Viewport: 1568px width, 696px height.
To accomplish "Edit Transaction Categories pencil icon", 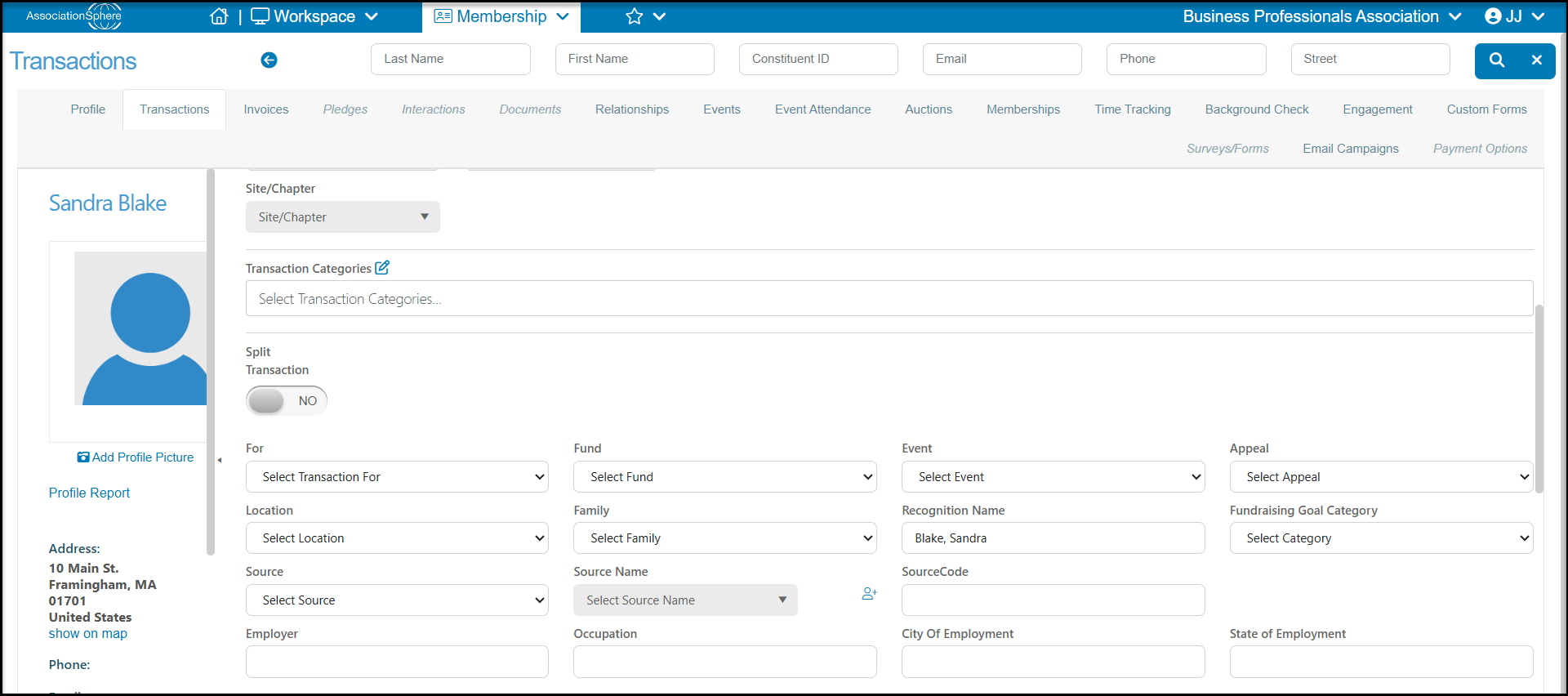I will click(382, 268).
